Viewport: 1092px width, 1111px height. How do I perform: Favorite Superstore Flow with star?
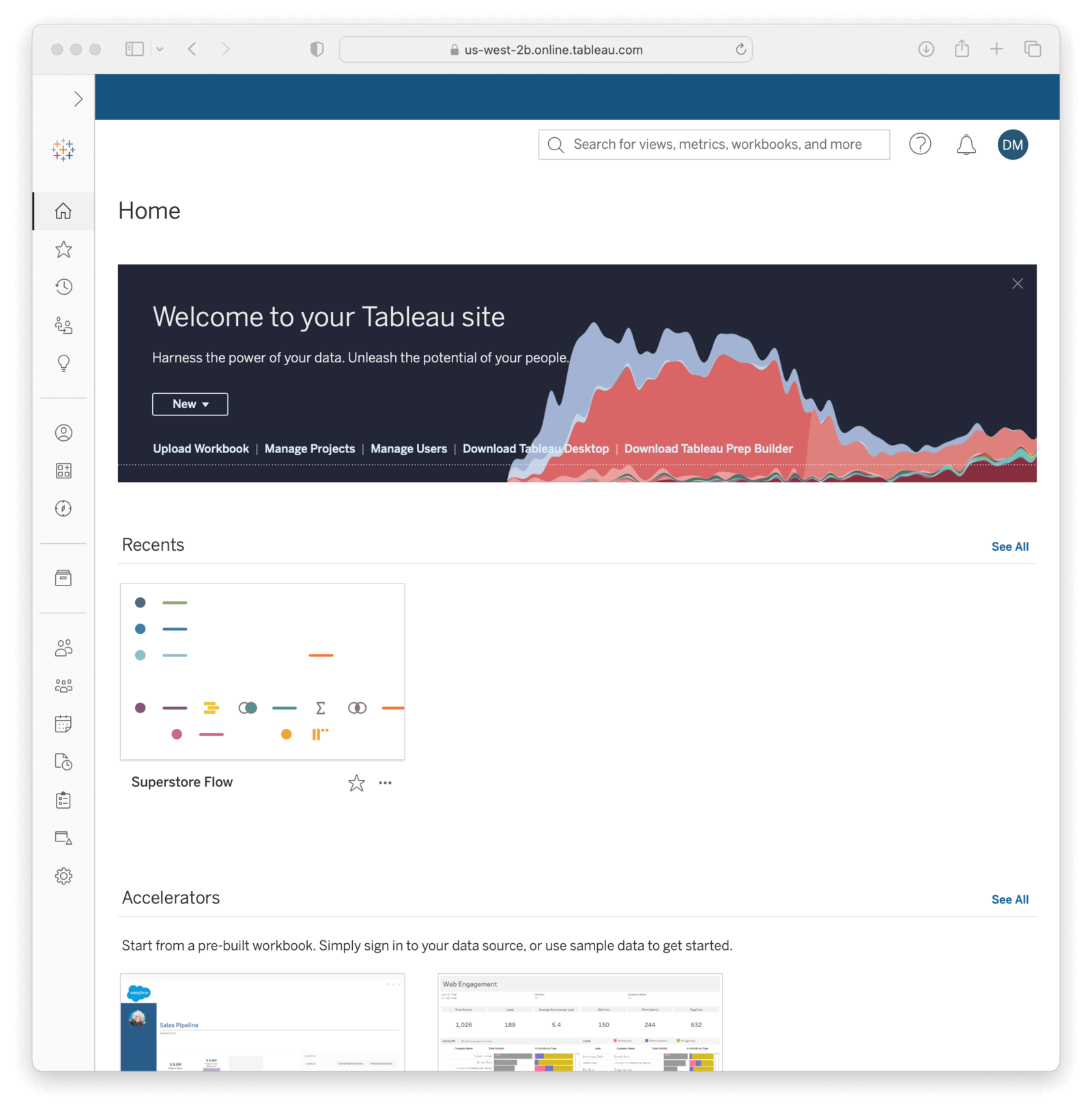(x=356, y=783)
